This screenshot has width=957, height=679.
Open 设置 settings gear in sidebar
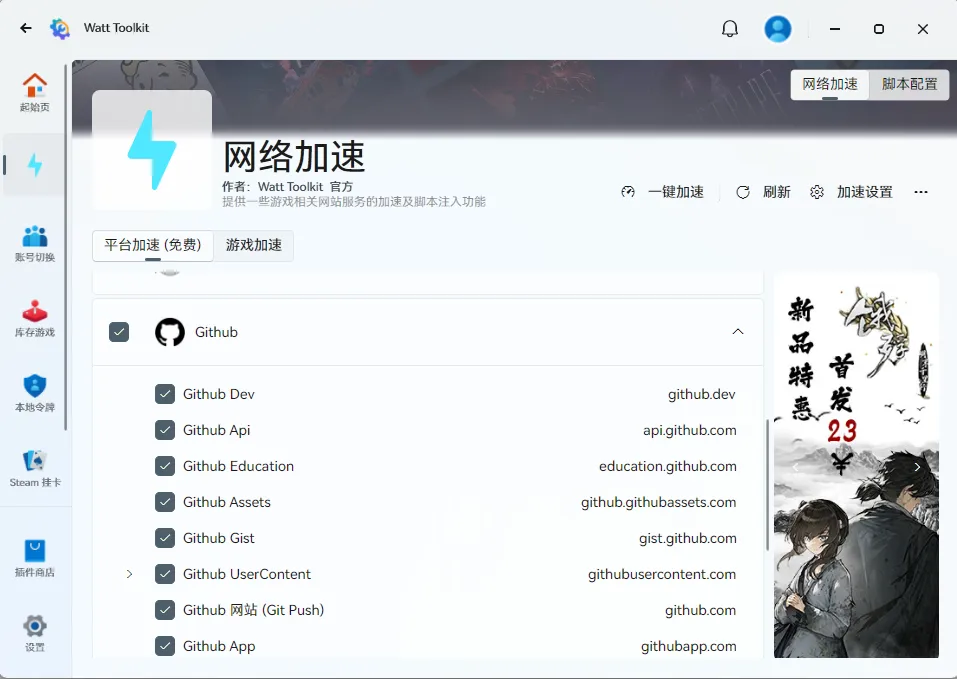pos(35,632)
